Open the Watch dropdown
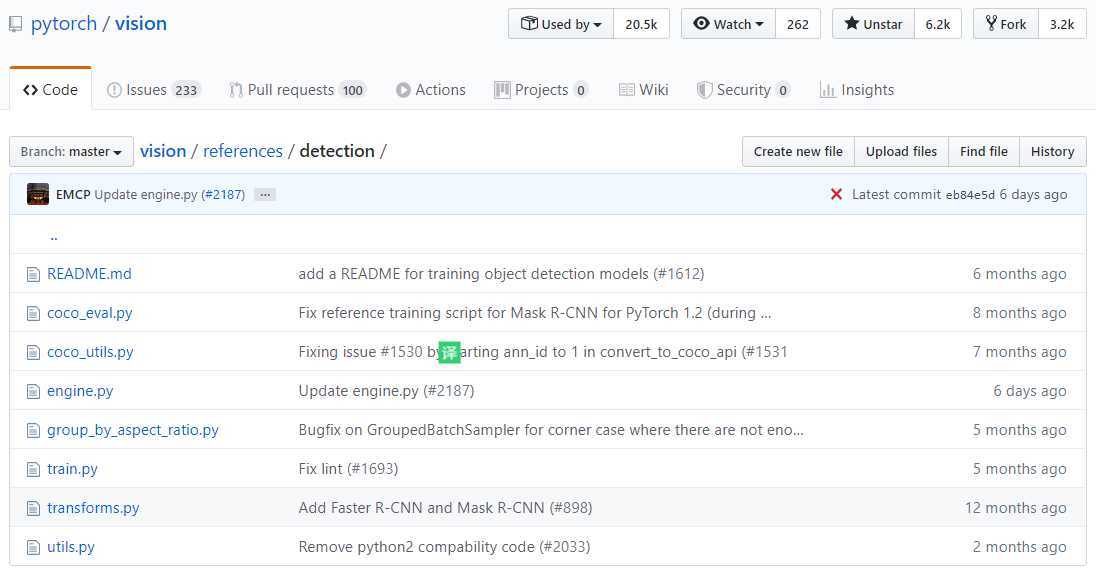 click(x=728, y=24)
